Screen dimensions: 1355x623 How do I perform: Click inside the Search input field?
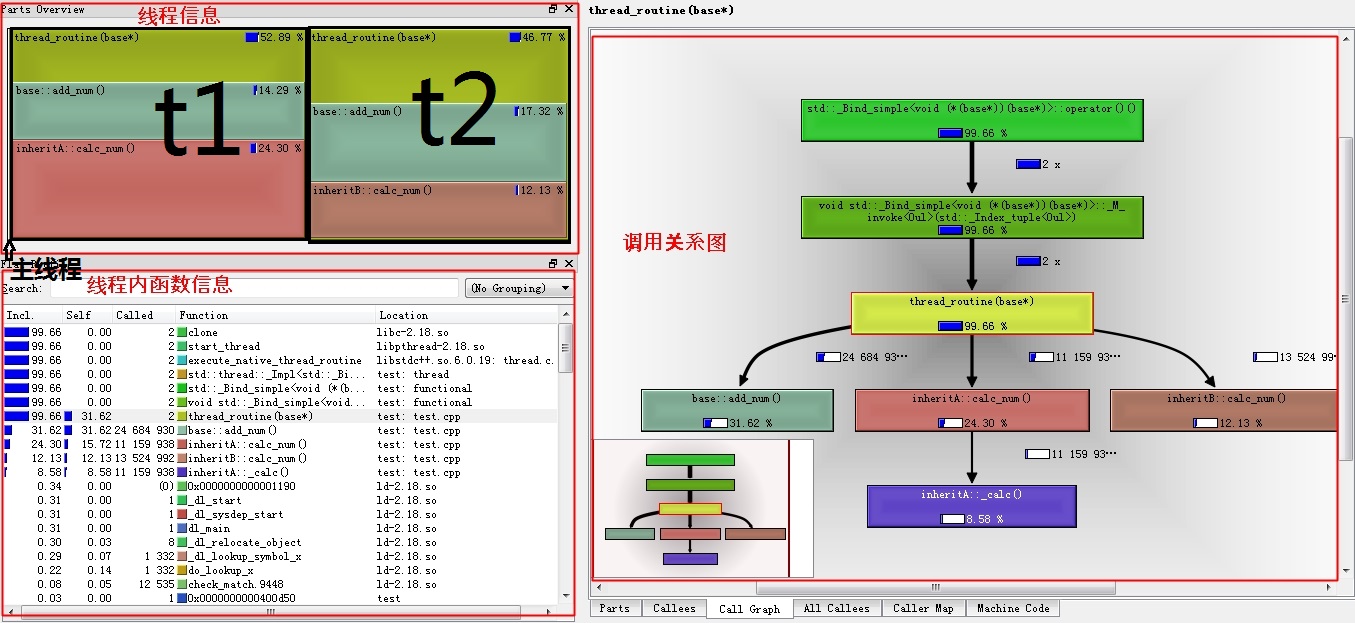coord(253,288)
